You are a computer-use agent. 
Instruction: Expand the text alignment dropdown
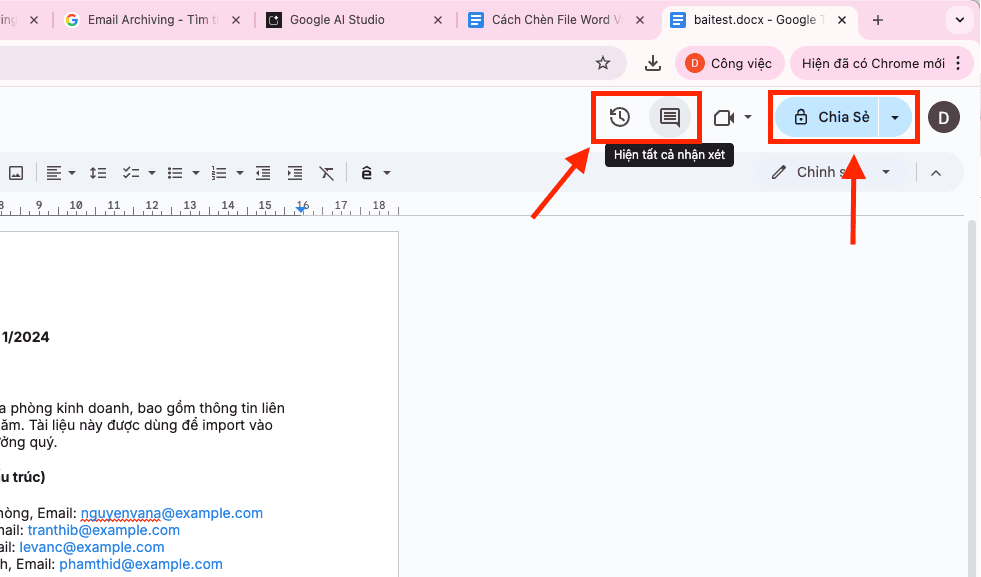point(72,173)
